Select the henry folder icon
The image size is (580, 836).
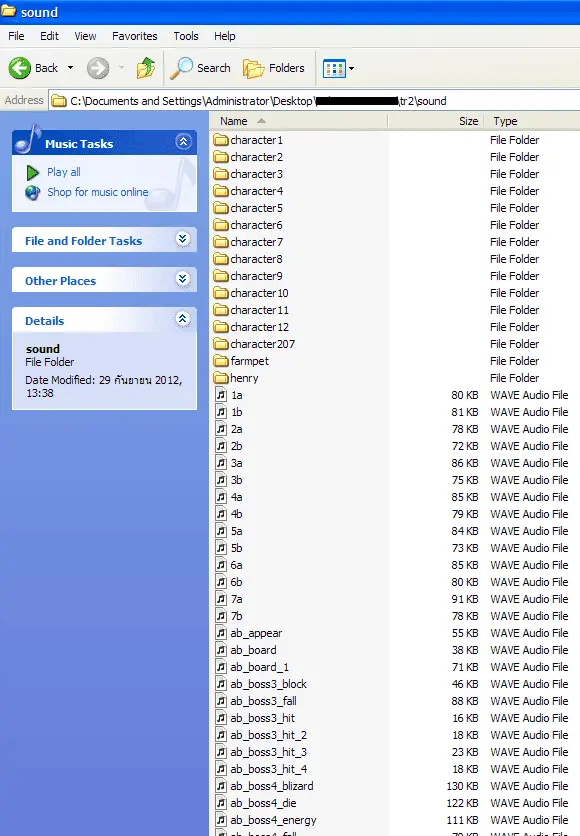click(x=221, y=379)
